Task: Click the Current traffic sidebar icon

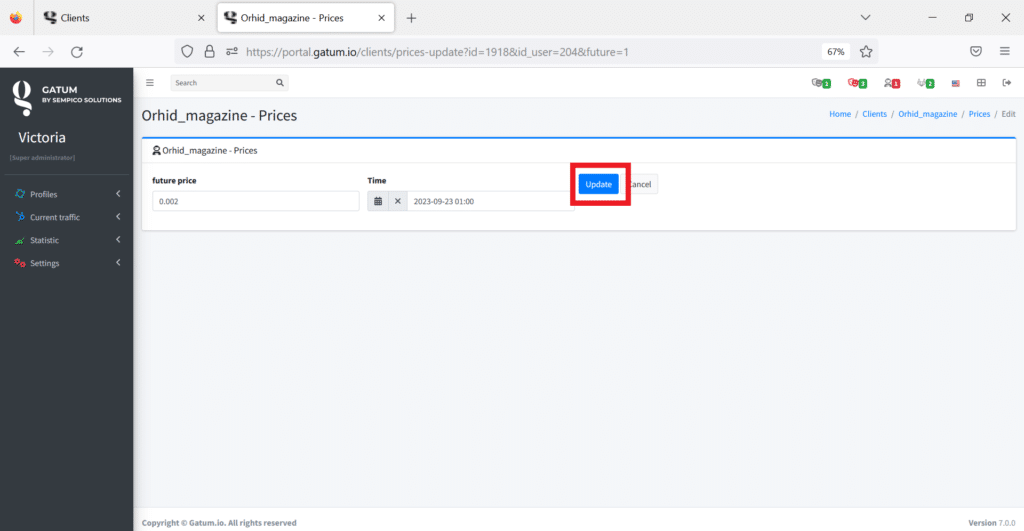Action: (20, 217)
